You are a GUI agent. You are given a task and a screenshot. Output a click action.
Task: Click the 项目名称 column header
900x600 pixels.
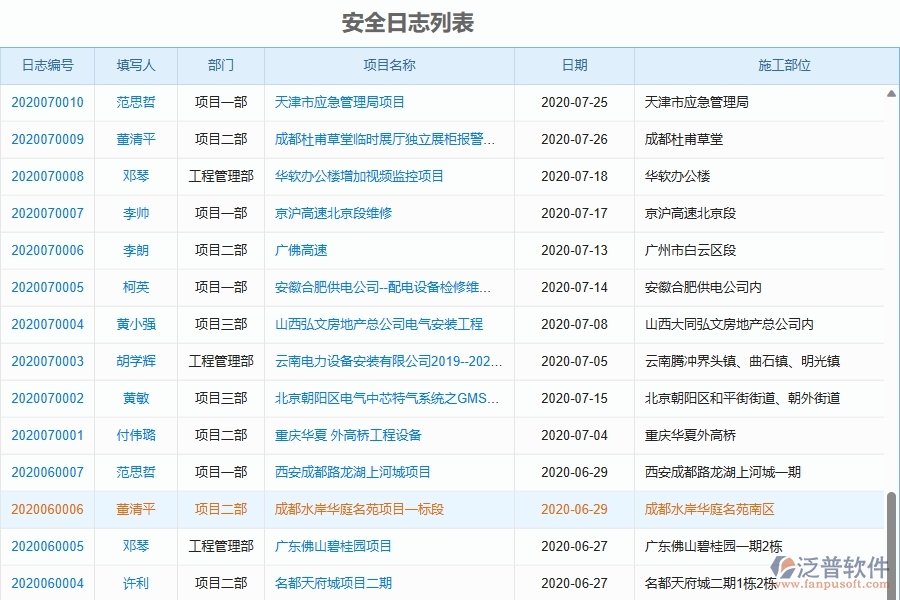coord(389,65)
